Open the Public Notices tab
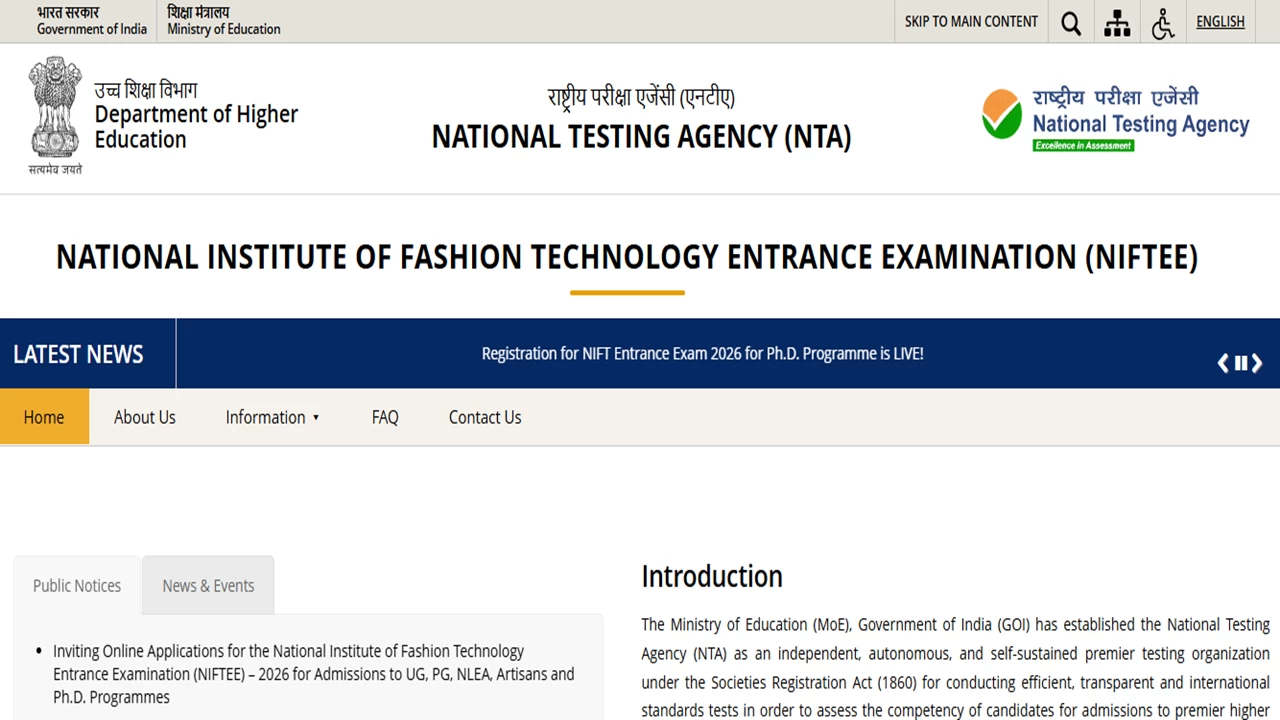 [77, 585]
